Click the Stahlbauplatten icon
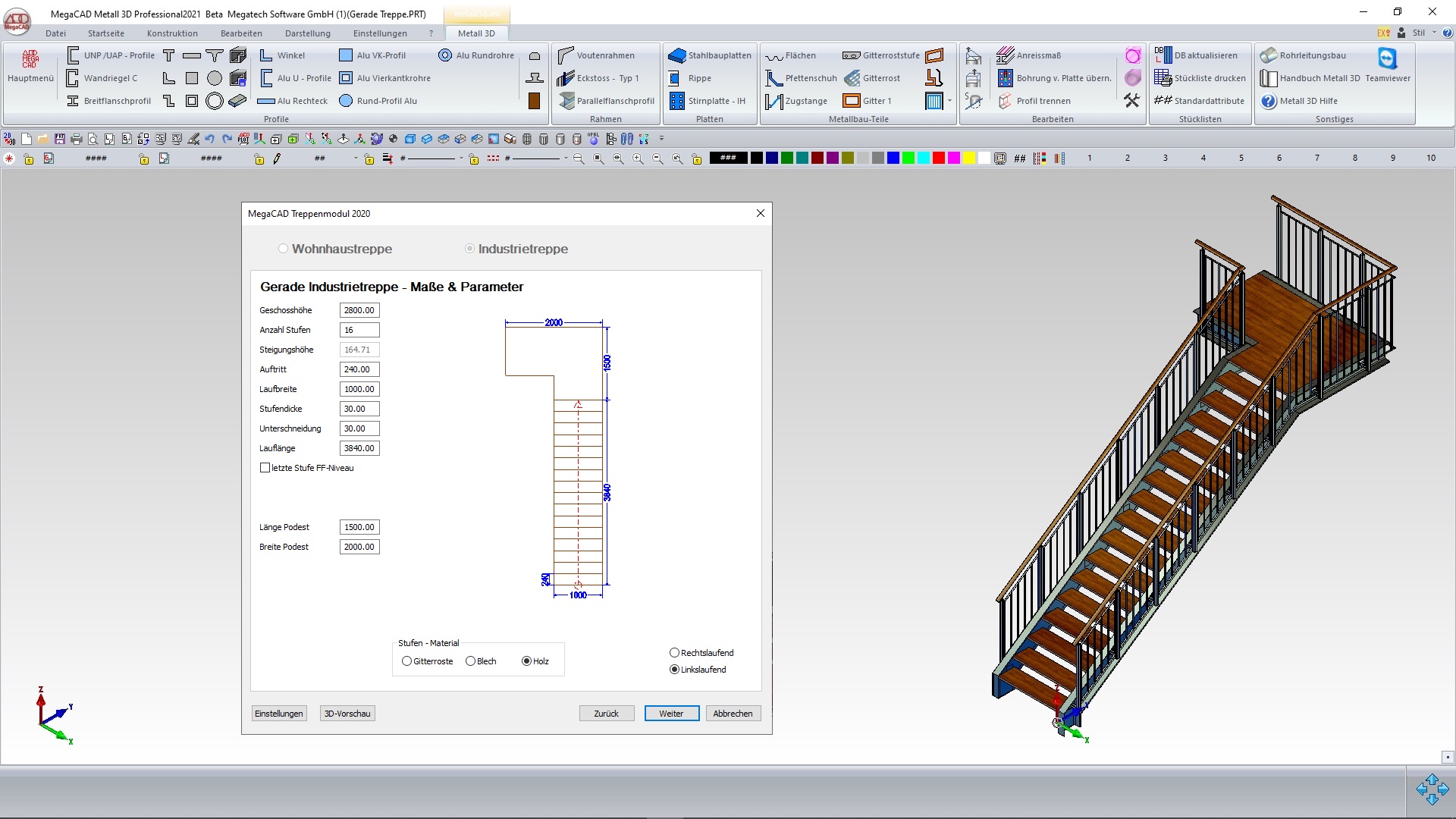The width and height of the screenshot is (1456, 819). tap(676, 55)
